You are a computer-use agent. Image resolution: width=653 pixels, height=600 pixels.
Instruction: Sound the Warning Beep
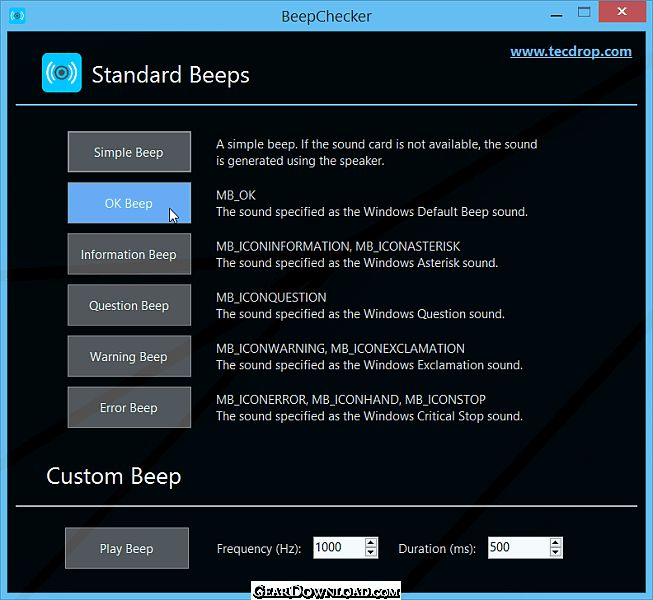129,356
